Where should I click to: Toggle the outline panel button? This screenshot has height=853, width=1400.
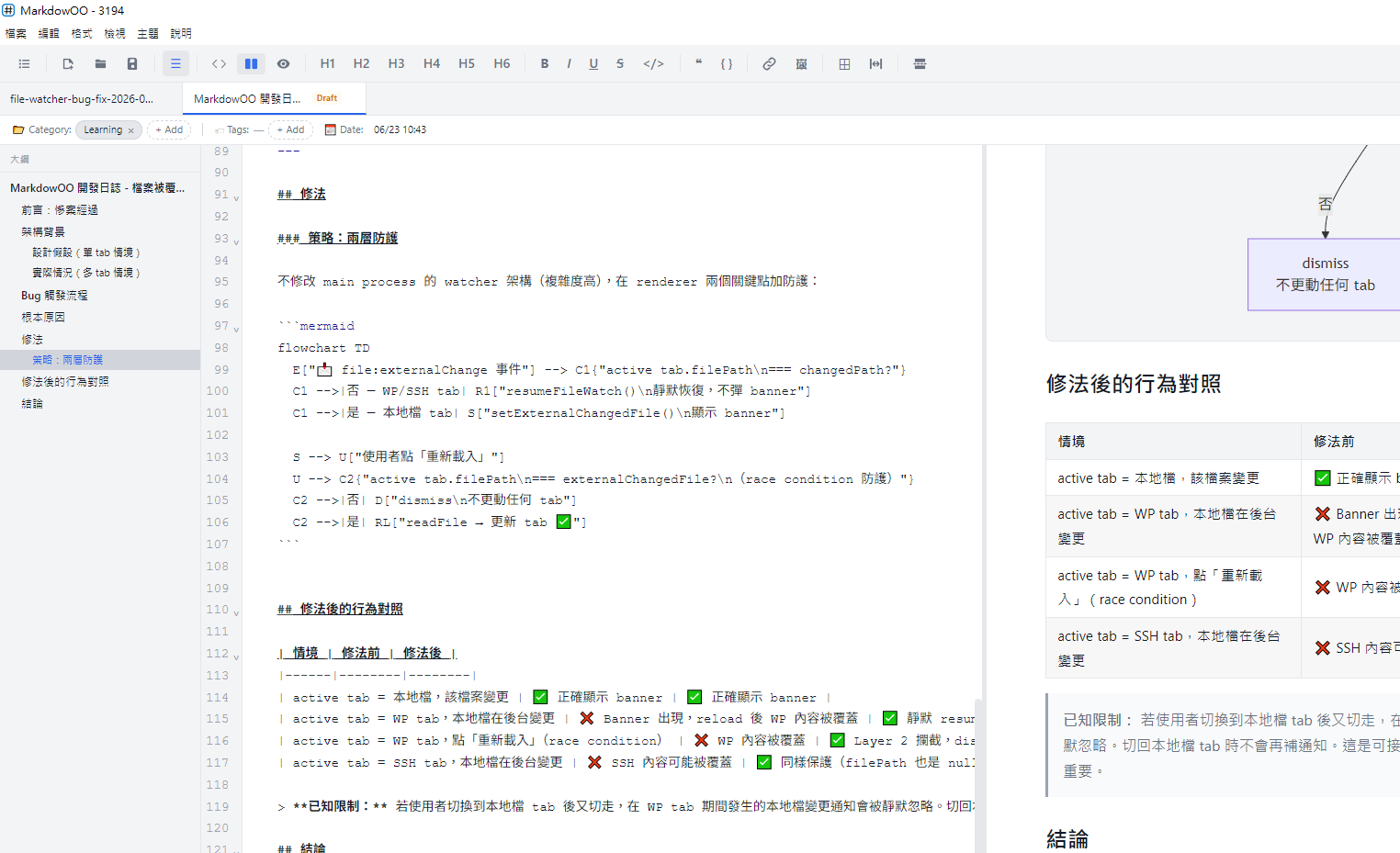(x=175, y=64)
